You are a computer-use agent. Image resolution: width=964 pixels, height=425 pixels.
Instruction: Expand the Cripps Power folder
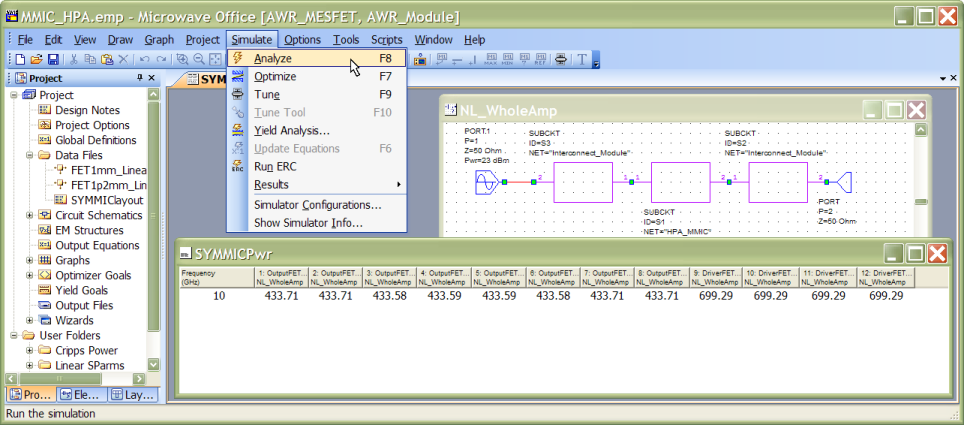(x=30, y=350)
